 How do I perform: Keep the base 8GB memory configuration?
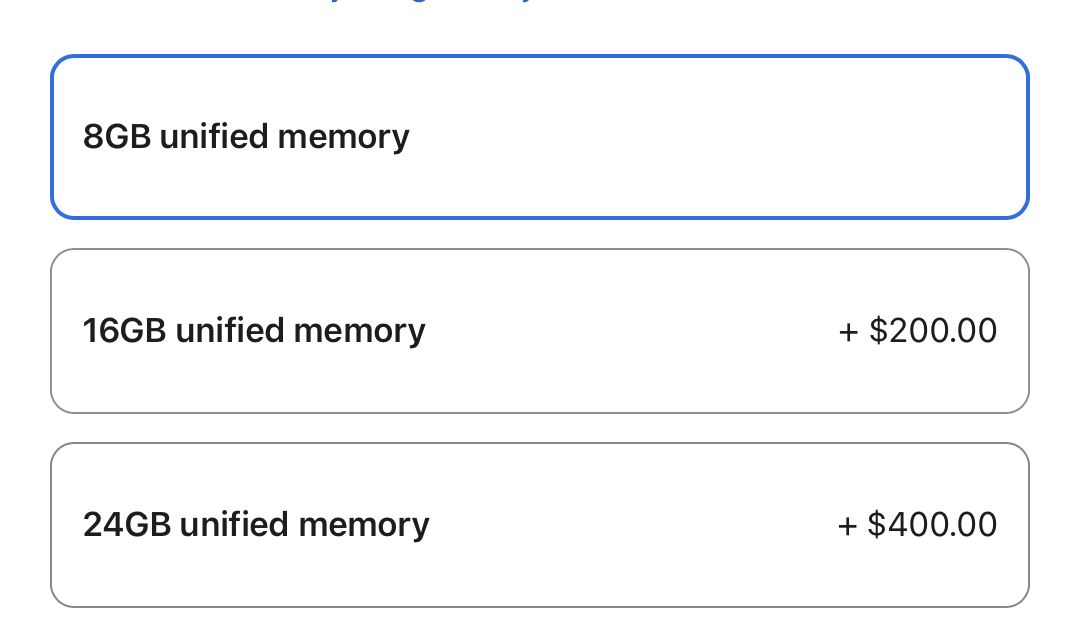click(x=539, y=137)
